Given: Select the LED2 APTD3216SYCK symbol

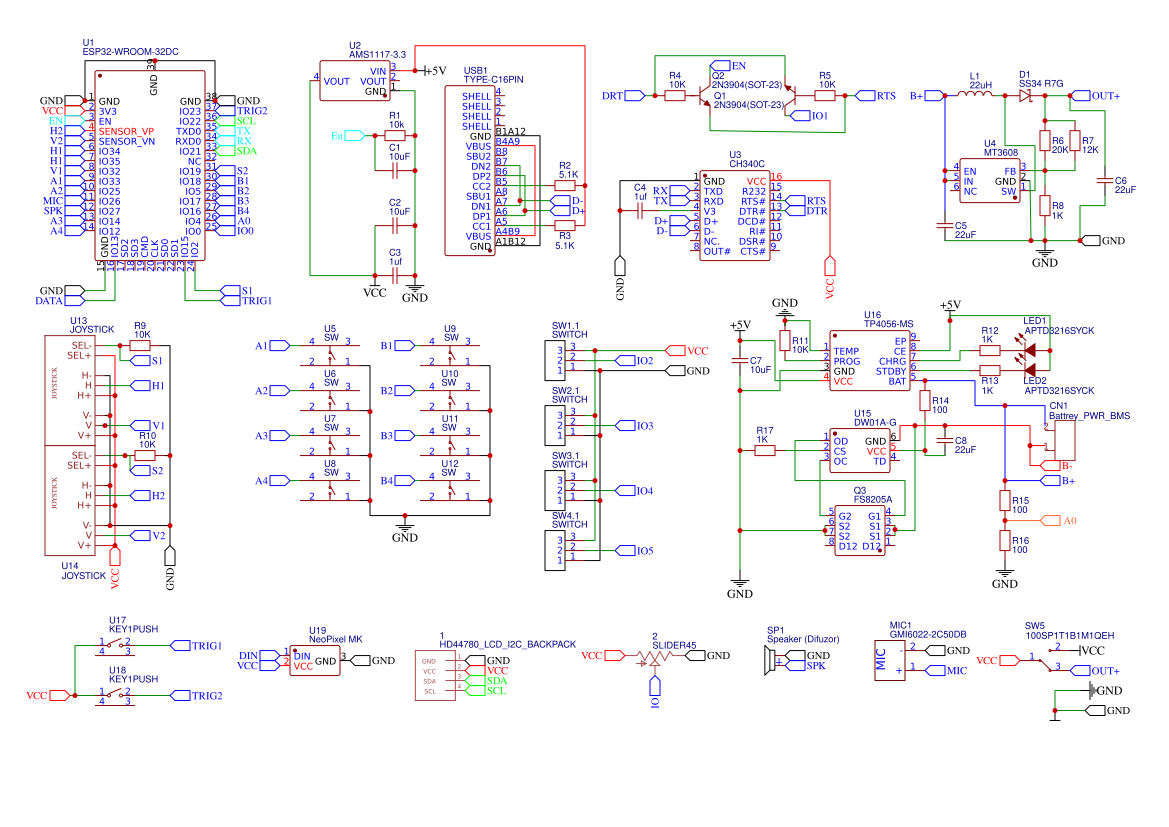Looking at the screenshot, I should click(x=1029, y=370).
